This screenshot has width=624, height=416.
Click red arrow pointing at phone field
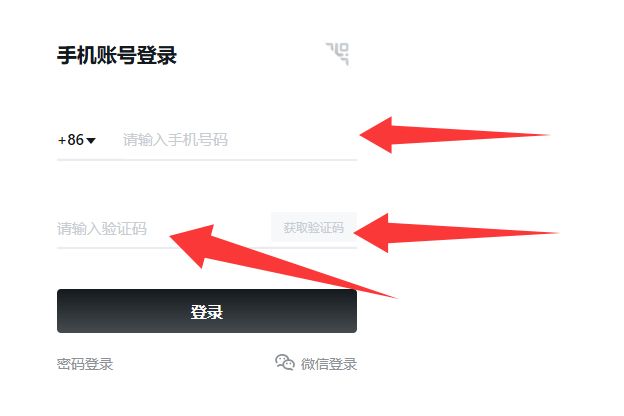coord(454,135)
